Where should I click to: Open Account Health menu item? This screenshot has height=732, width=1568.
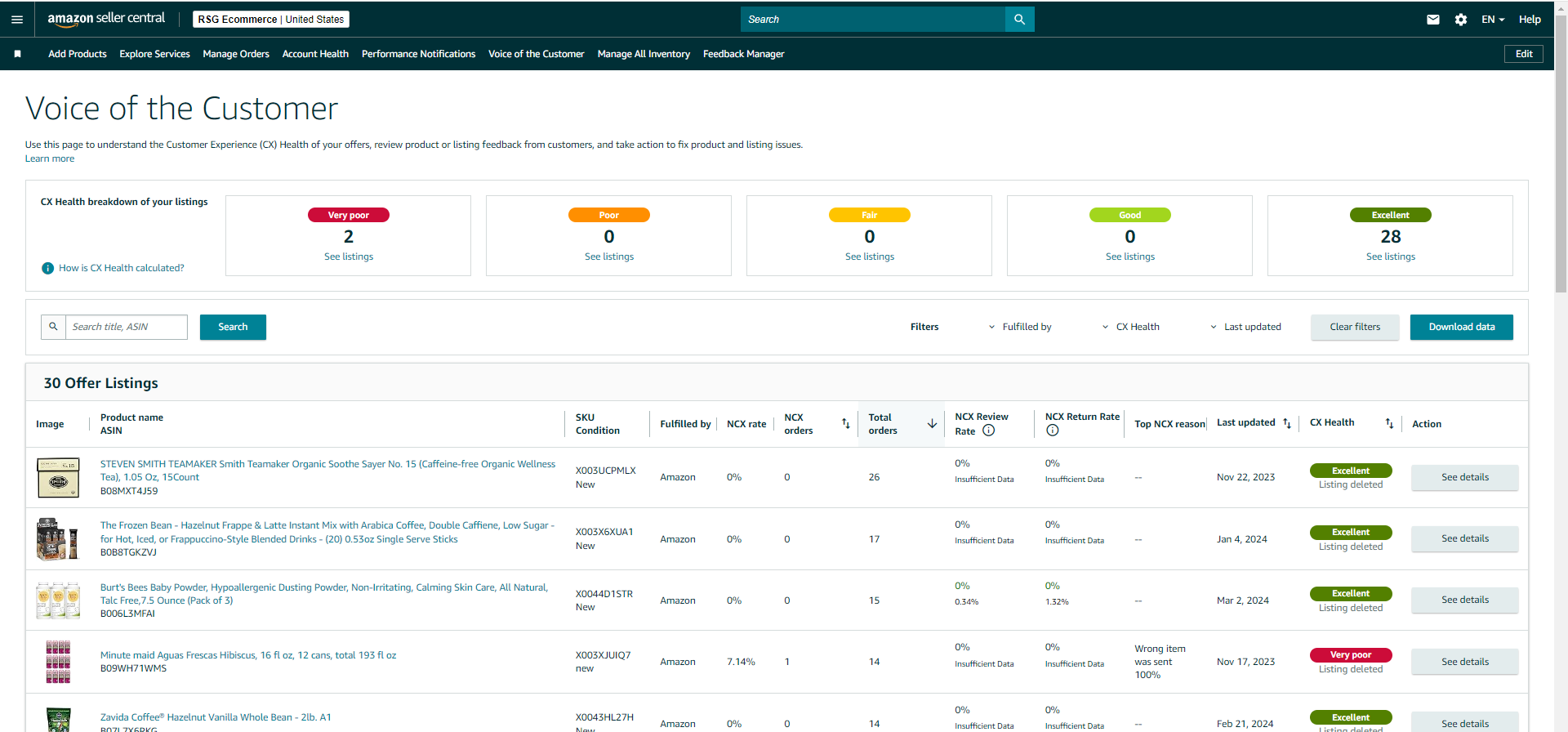[315, 54]
